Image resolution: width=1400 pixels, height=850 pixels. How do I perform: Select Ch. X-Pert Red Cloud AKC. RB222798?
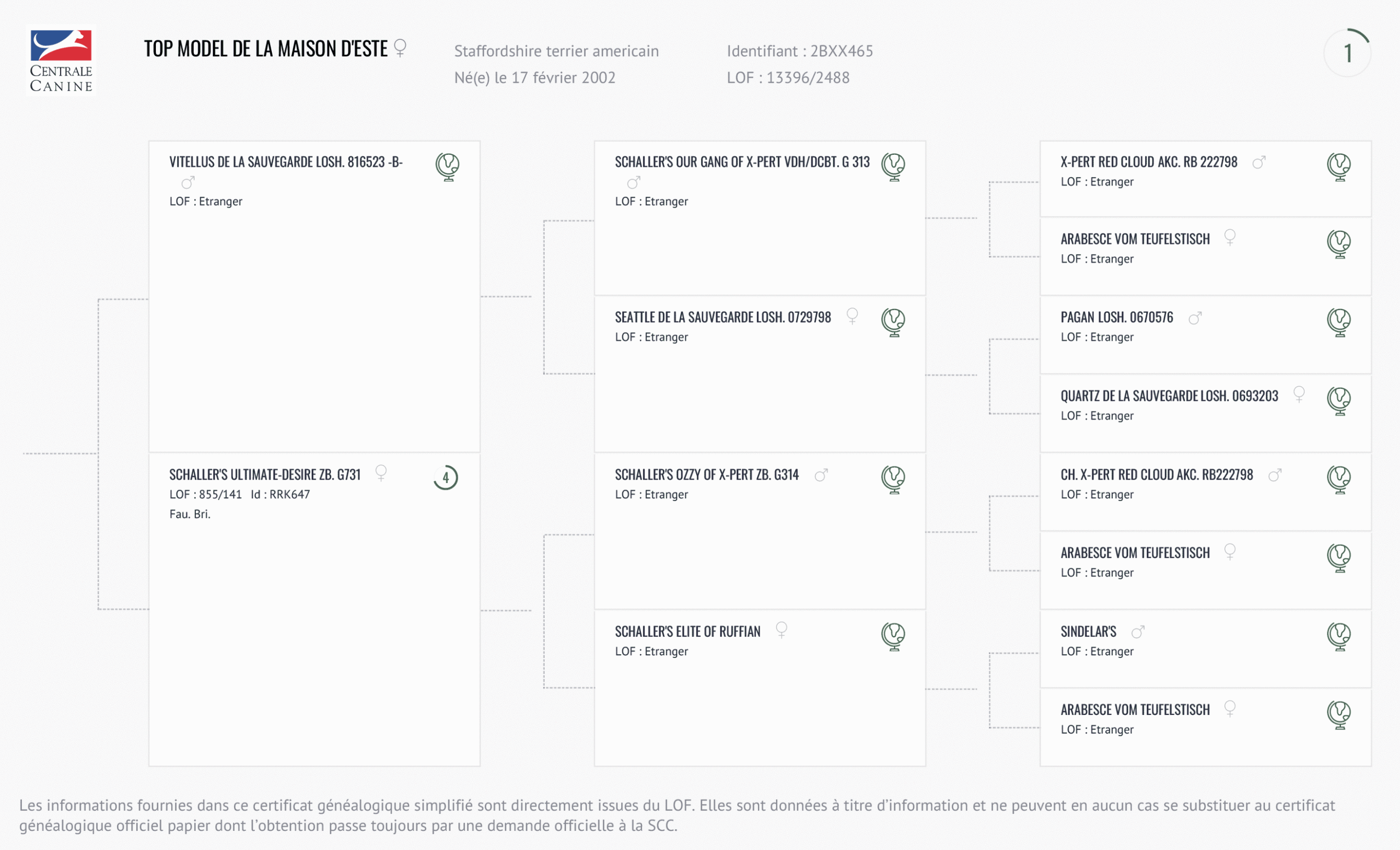pyautogui.click(x=1156, y=474)
